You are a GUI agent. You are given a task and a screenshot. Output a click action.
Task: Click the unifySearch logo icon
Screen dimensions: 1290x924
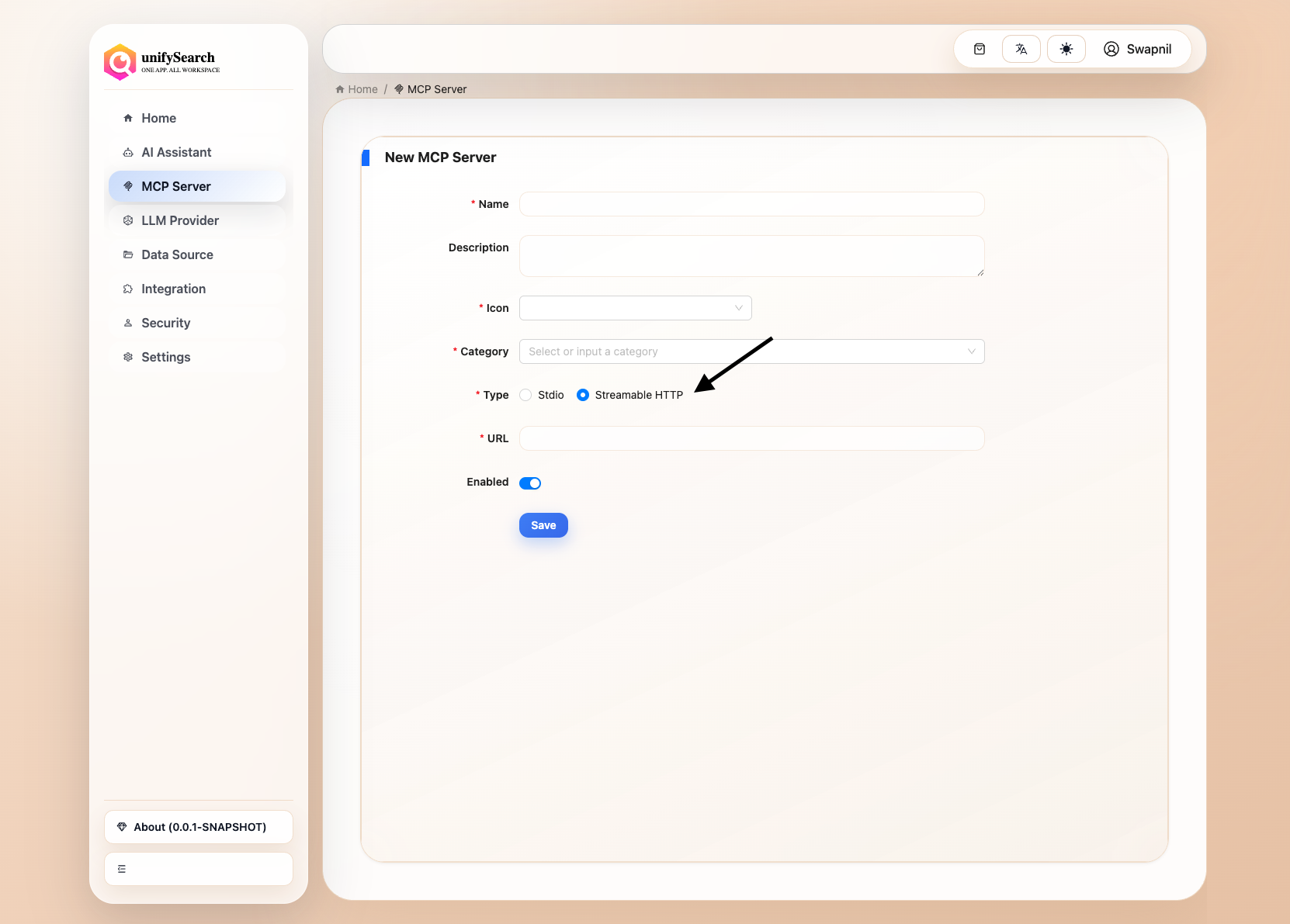120,62
